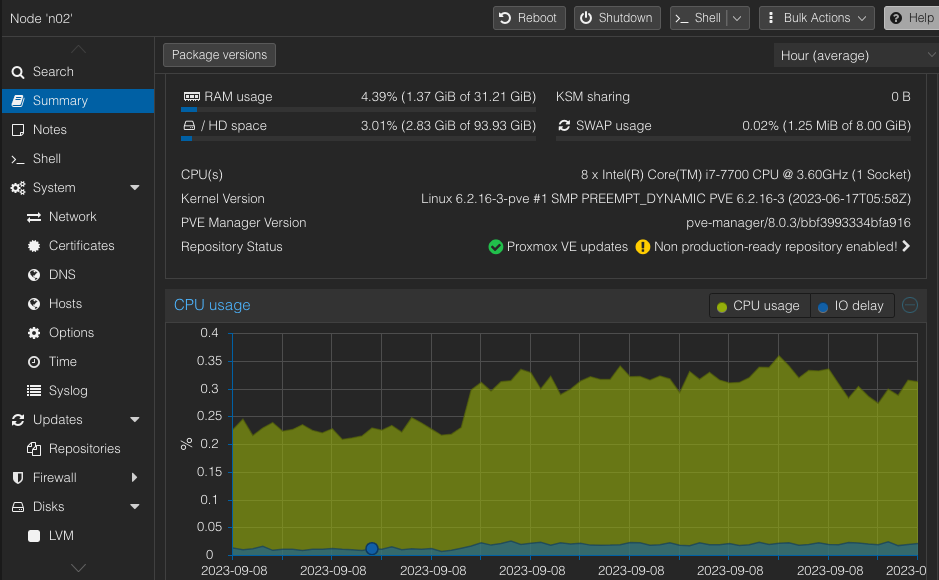This screenshot has width=939, height=580.
Task: Collapse the System tree section arrow
Action: click(x=135, y=188)
